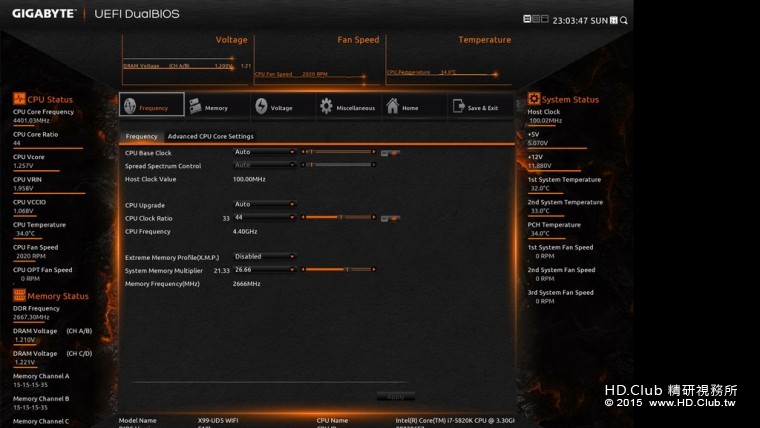Click the +5V 5.070V reading
Screen dimensions: 760x428
538,143
